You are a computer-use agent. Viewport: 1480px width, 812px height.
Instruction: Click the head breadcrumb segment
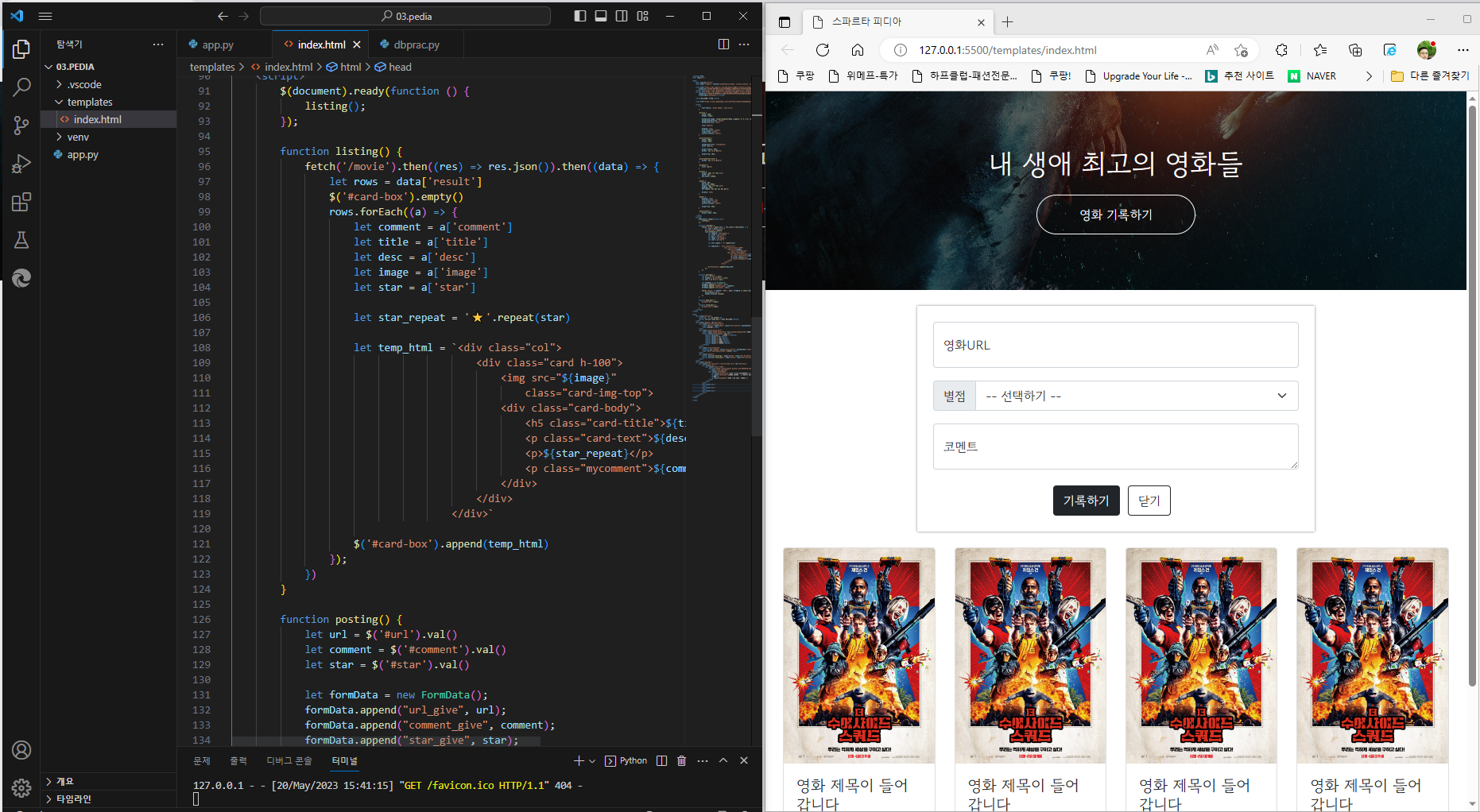pyautogui.click(x=393, y=68)
